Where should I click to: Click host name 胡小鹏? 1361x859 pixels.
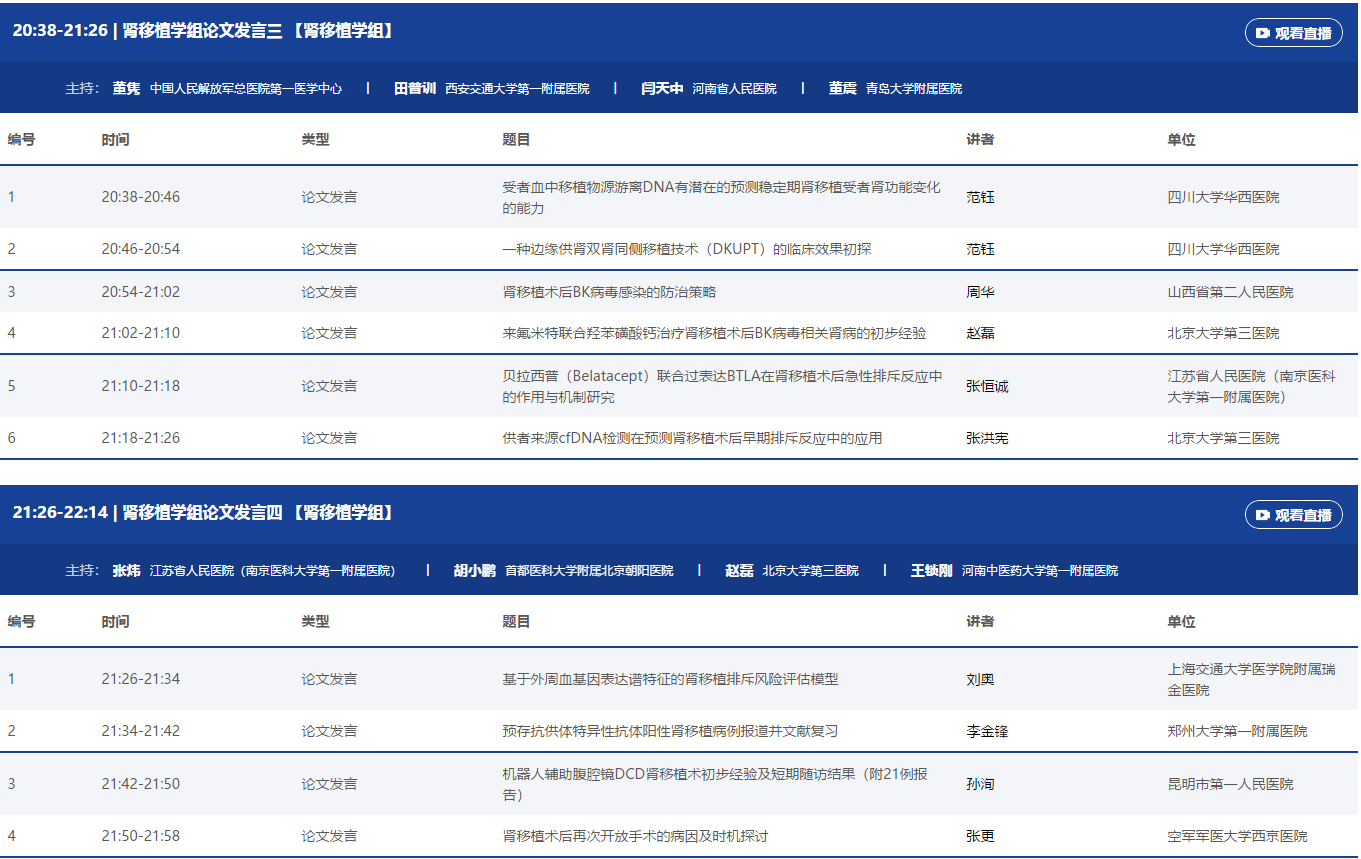pyautogui.click(x=474, y=570)
